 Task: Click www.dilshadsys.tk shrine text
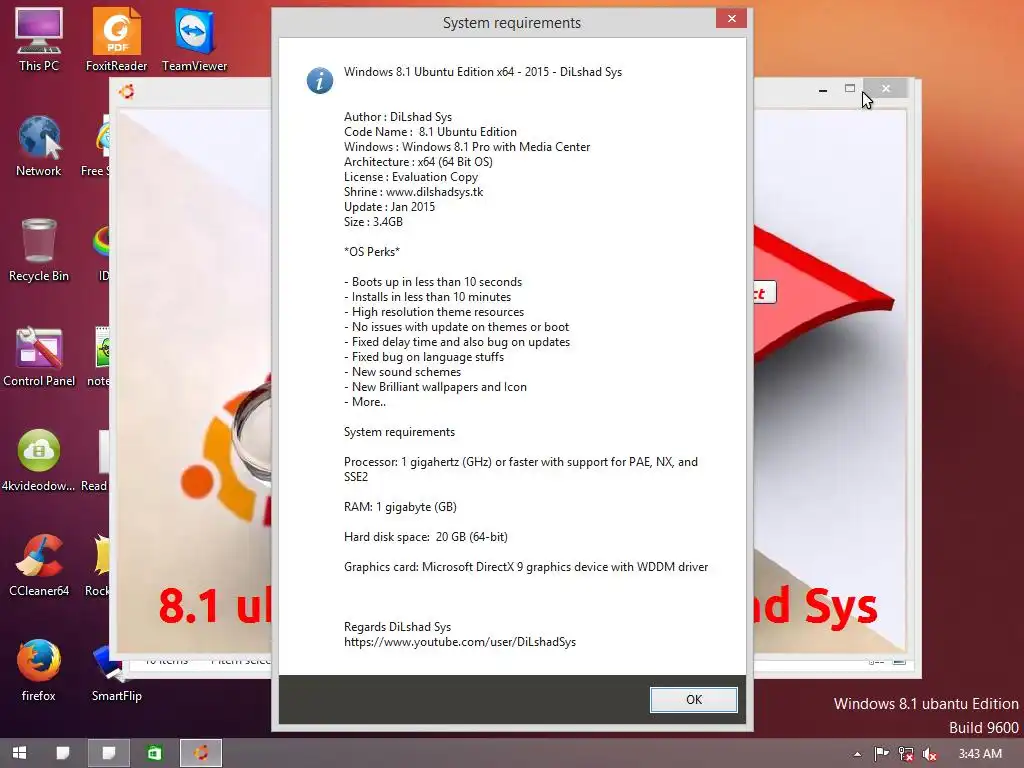(x=434, y=192)
